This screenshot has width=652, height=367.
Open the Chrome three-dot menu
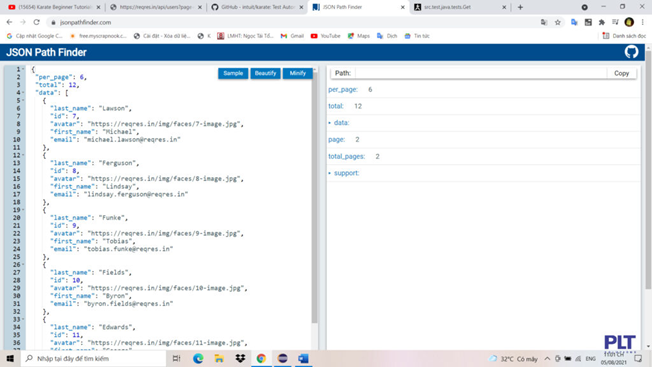[x=642, y=22]
